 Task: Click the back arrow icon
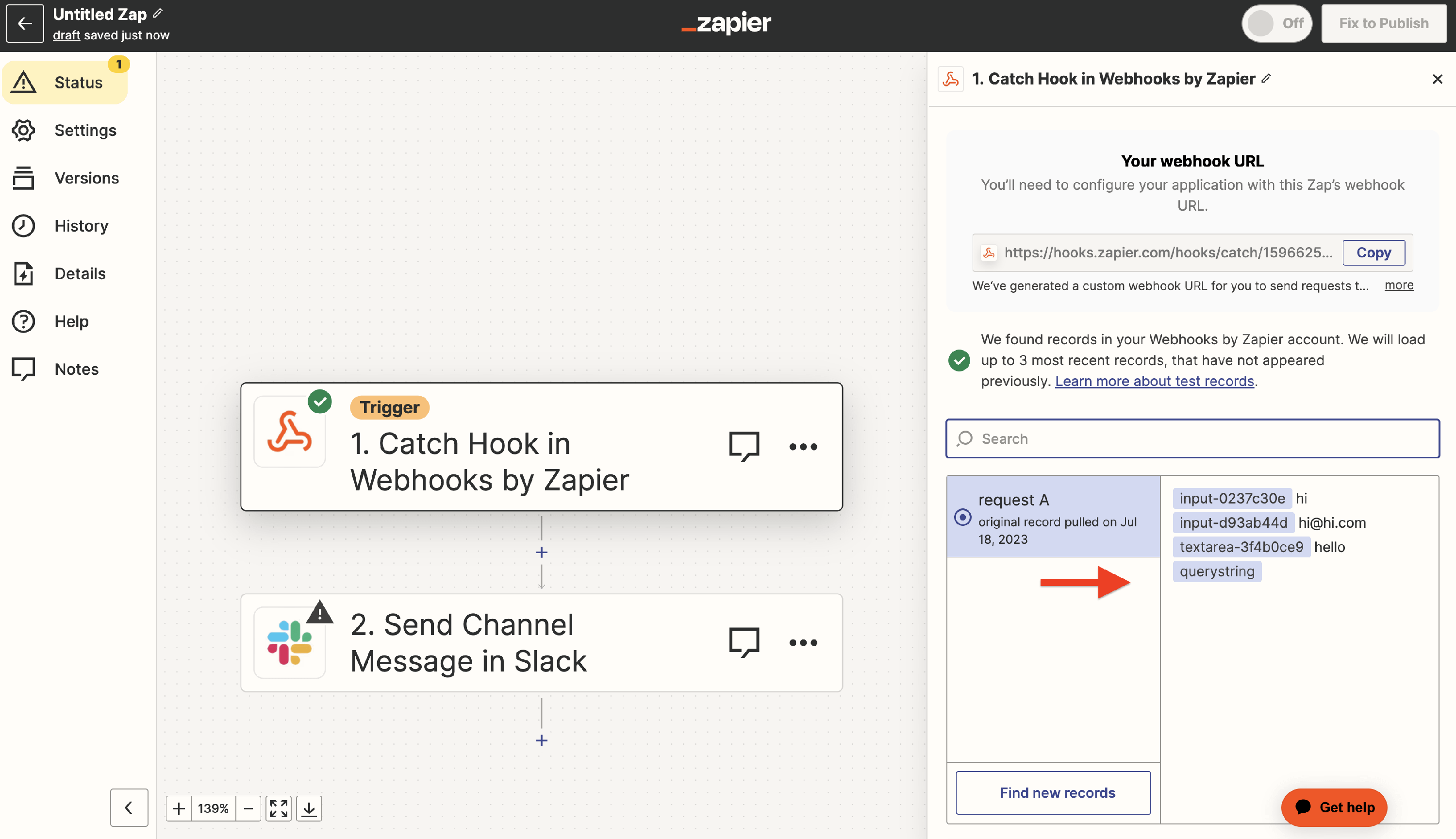[x=25, y=24]
